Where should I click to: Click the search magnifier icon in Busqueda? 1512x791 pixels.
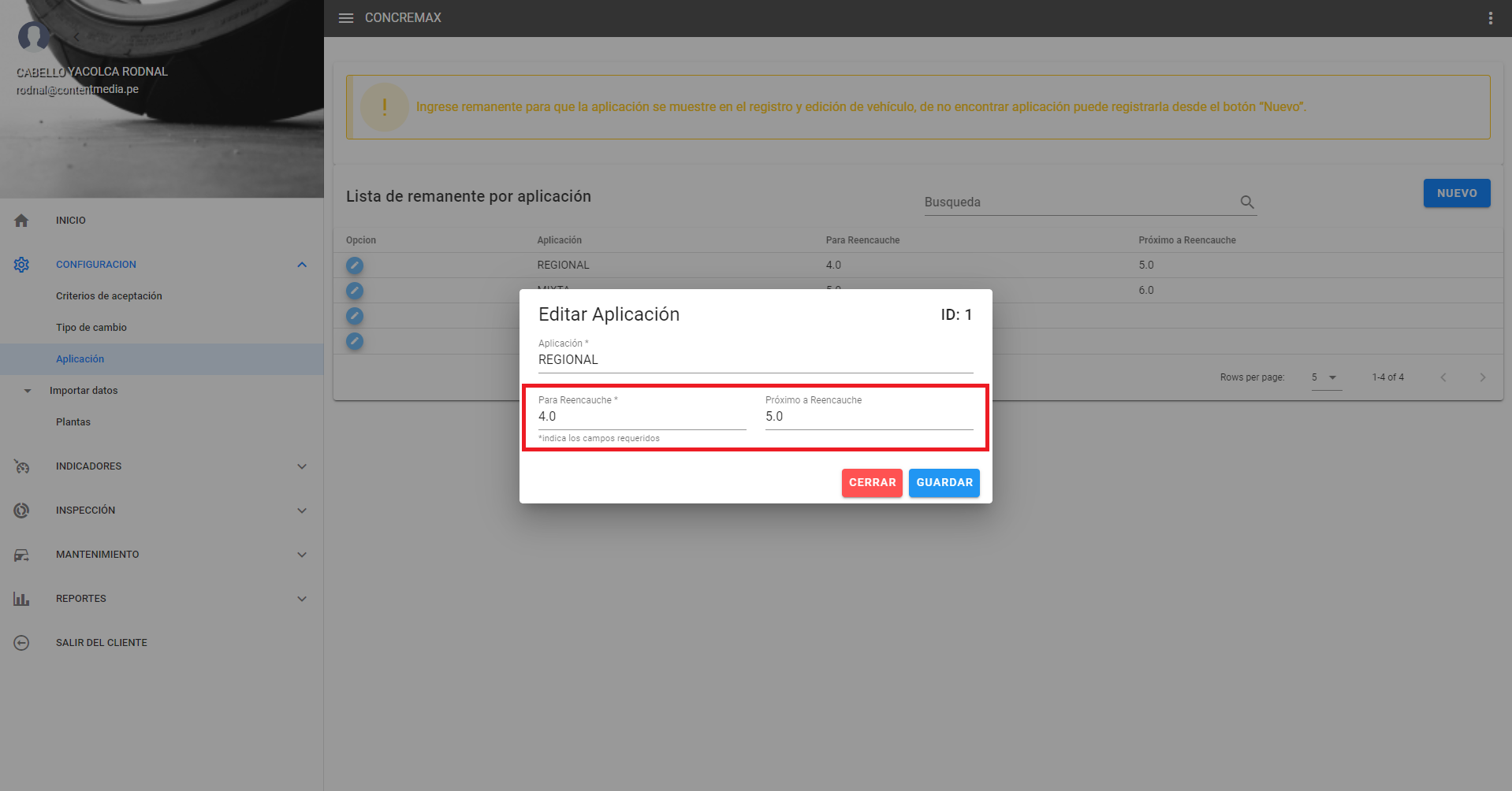coord(1246,202)
